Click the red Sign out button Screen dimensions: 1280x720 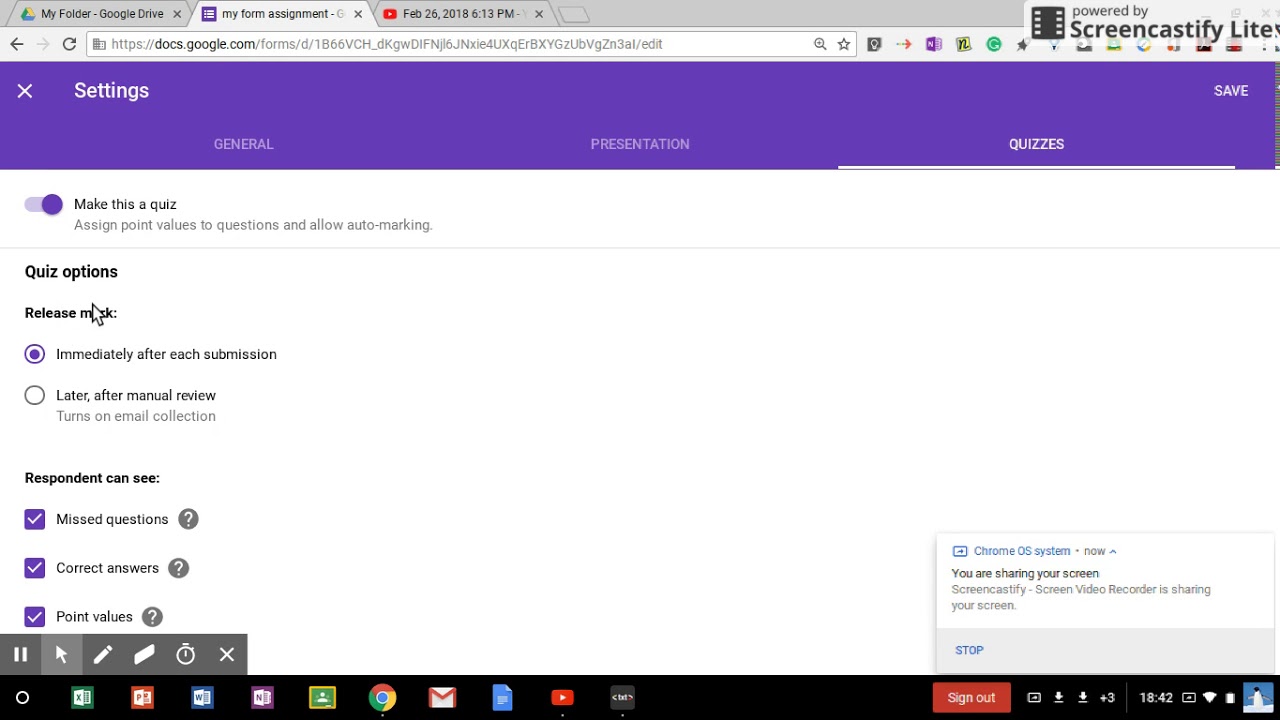click(971, 698)
